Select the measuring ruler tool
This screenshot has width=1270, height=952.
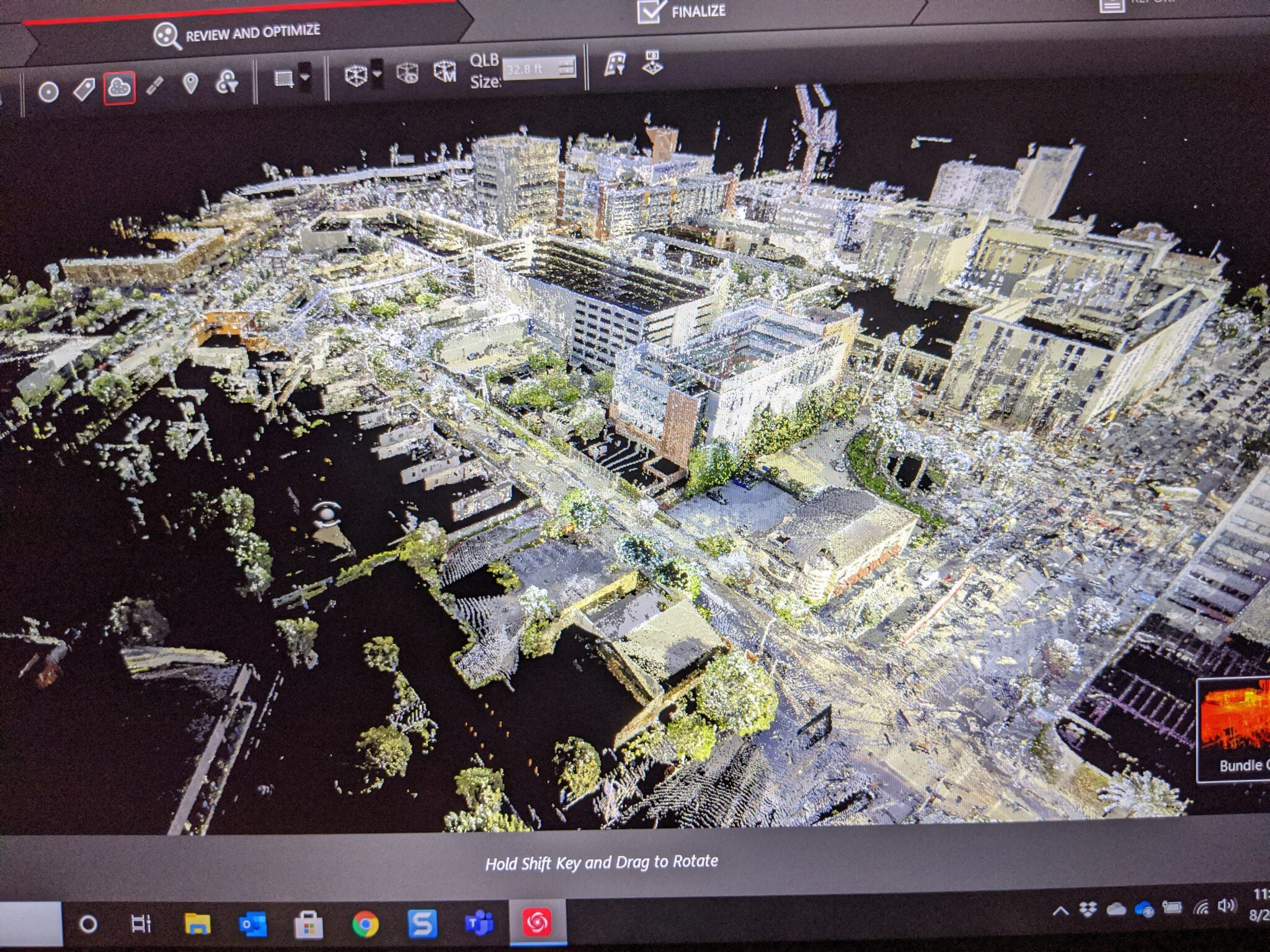155,86
